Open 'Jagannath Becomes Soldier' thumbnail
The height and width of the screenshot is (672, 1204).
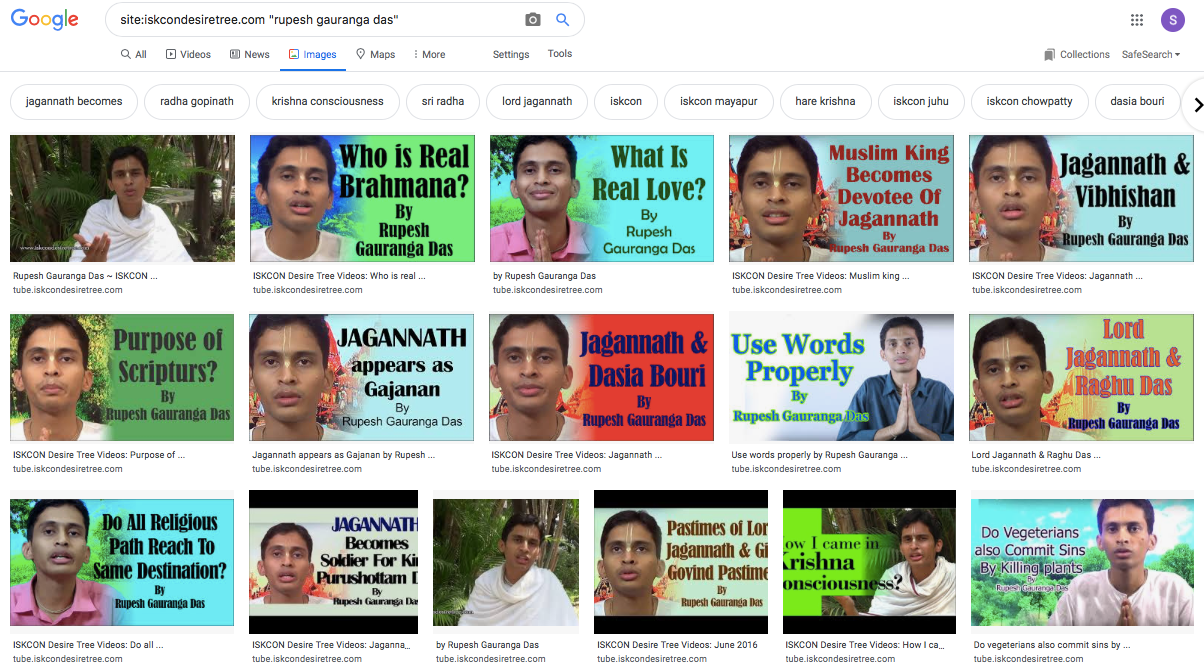(333, 563)
